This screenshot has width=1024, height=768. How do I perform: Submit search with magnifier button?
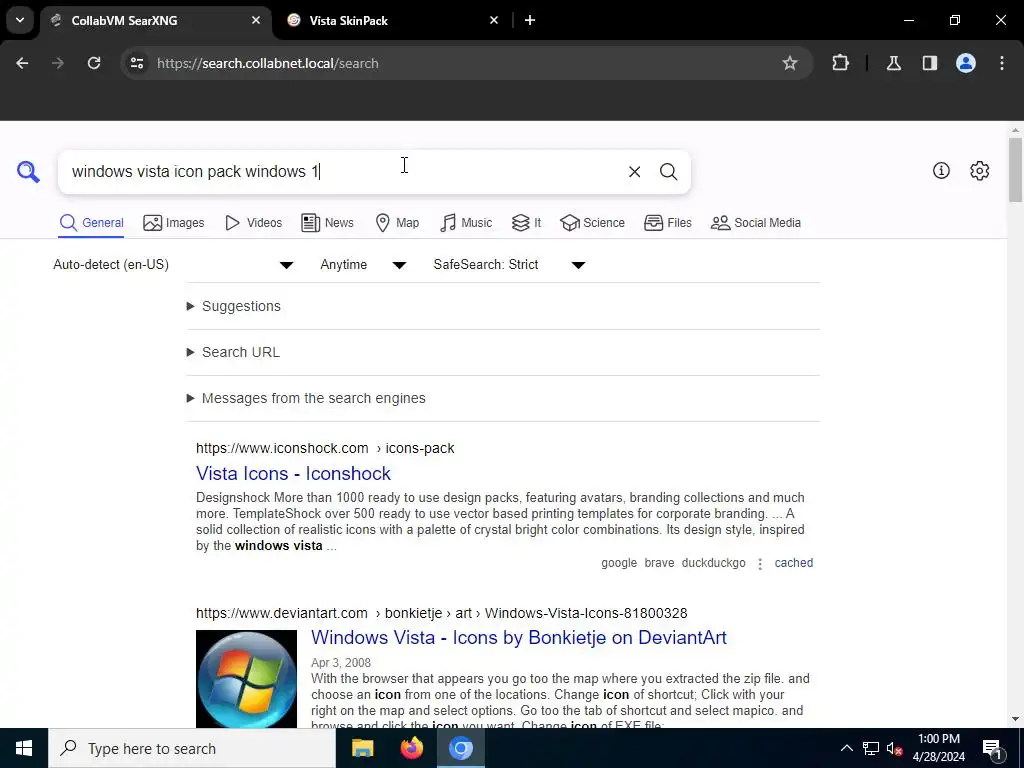668,172
